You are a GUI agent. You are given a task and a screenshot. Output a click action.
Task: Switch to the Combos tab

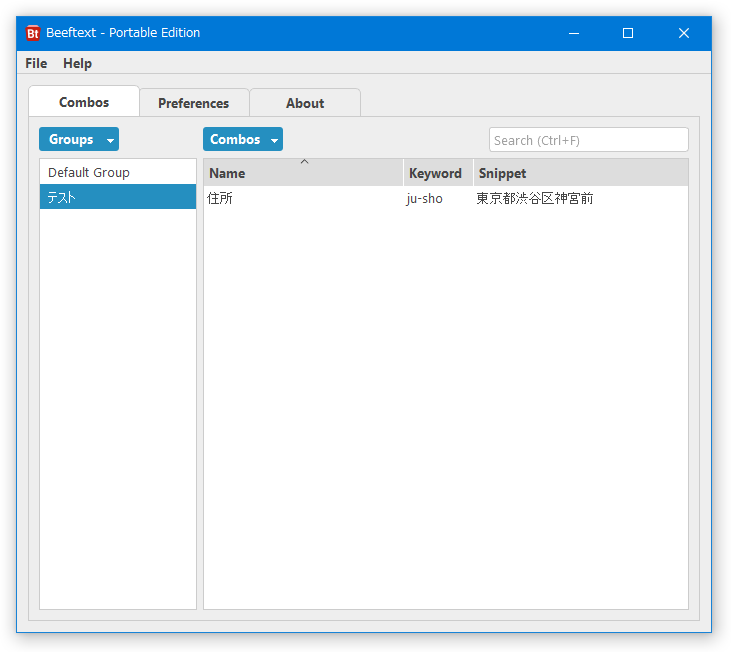click(84, 102)
